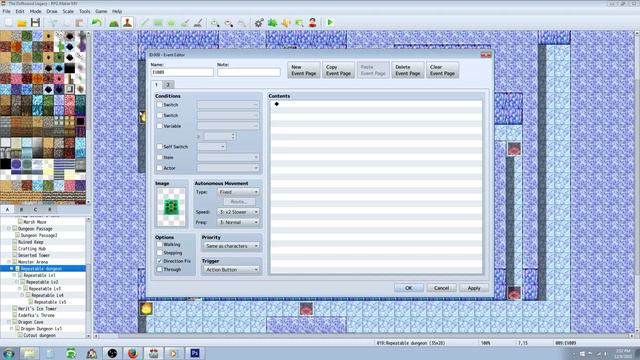Viewport: 640px width, 360px height.
Task: Open the Event Searcher icon
Action: 299,23
